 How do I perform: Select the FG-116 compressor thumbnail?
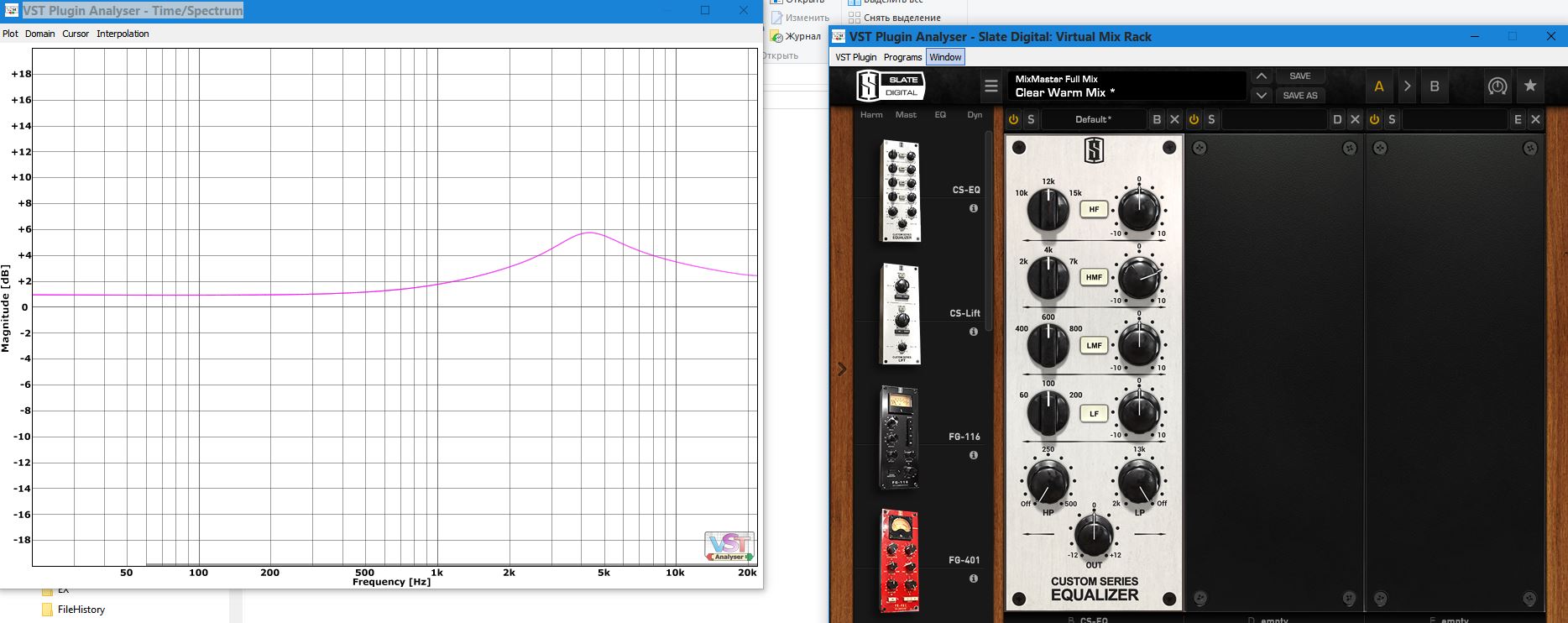pyautogui.click(x=899, y=437)
